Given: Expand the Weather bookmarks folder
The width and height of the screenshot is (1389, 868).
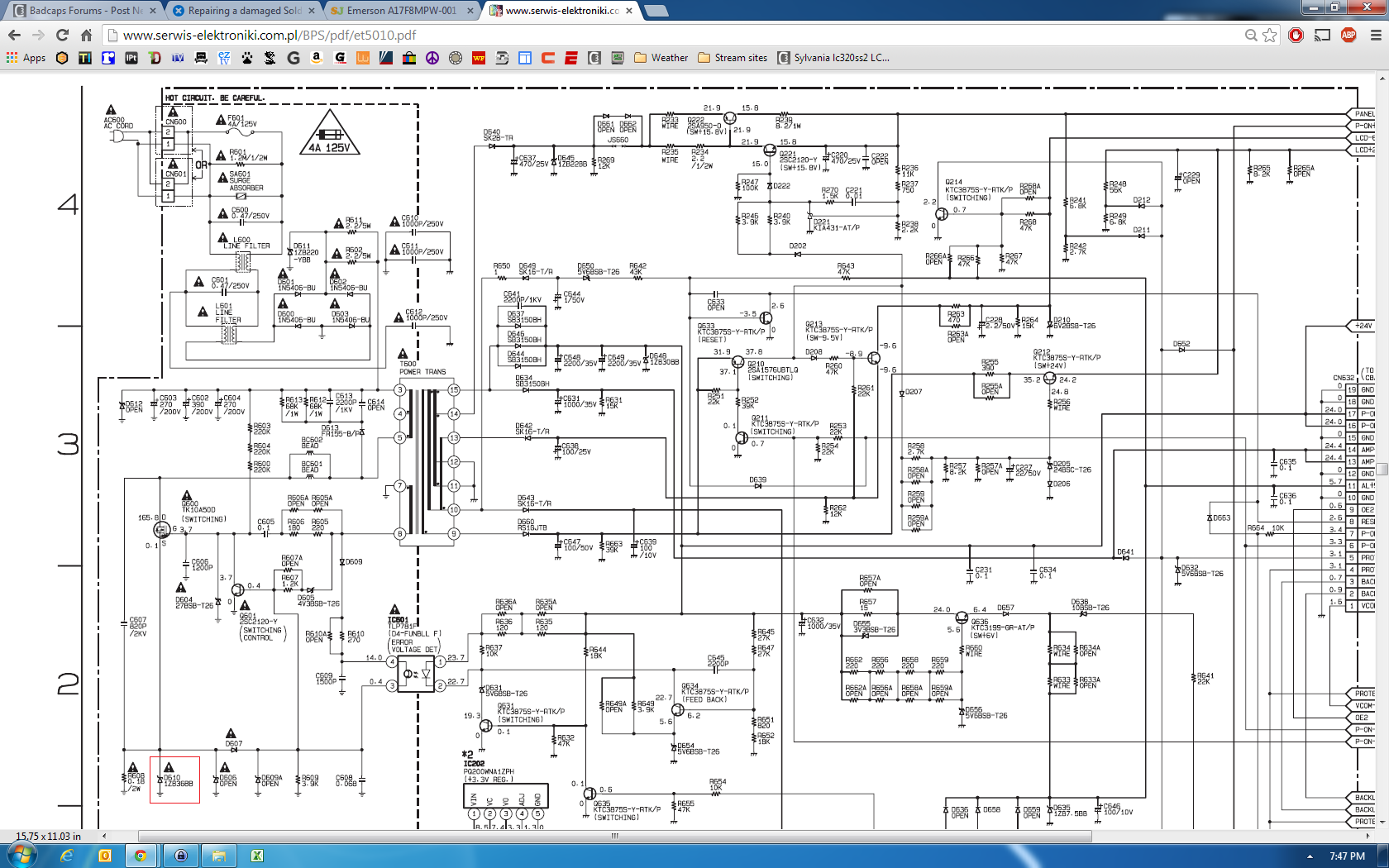Looking at the screenshot, I should [661, 58].
